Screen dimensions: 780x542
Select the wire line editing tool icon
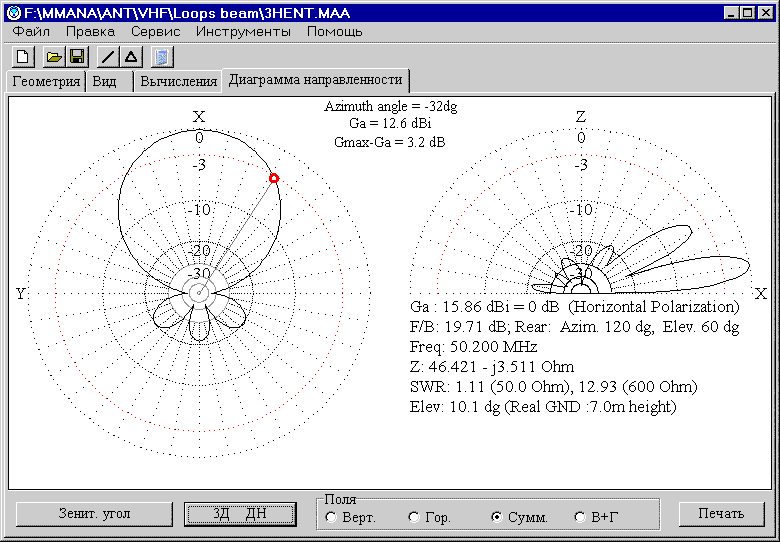click(x=107, y=57)
